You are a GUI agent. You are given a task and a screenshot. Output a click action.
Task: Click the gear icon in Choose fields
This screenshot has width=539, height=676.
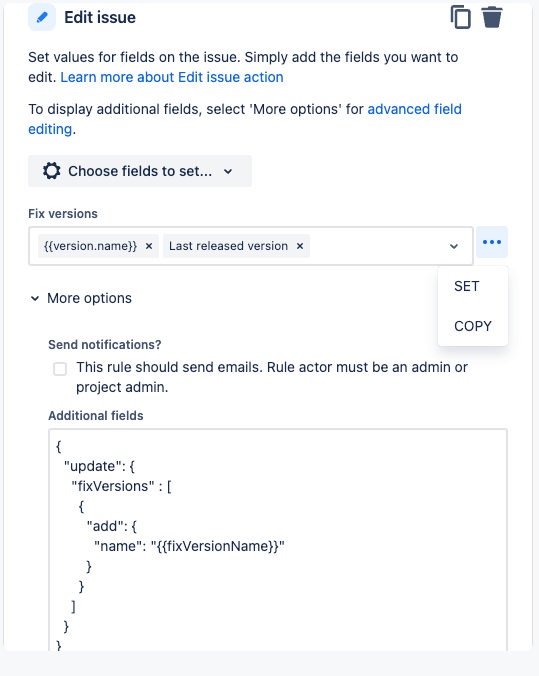click(52, 171)
